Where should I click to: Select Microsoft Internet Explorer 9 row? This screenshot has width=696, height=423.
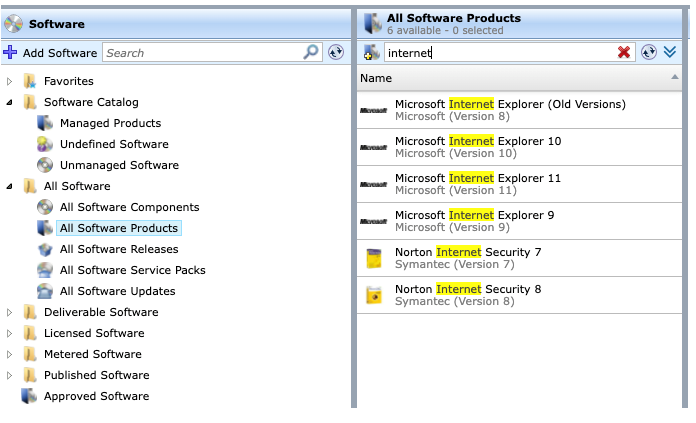tap(519, 221)
